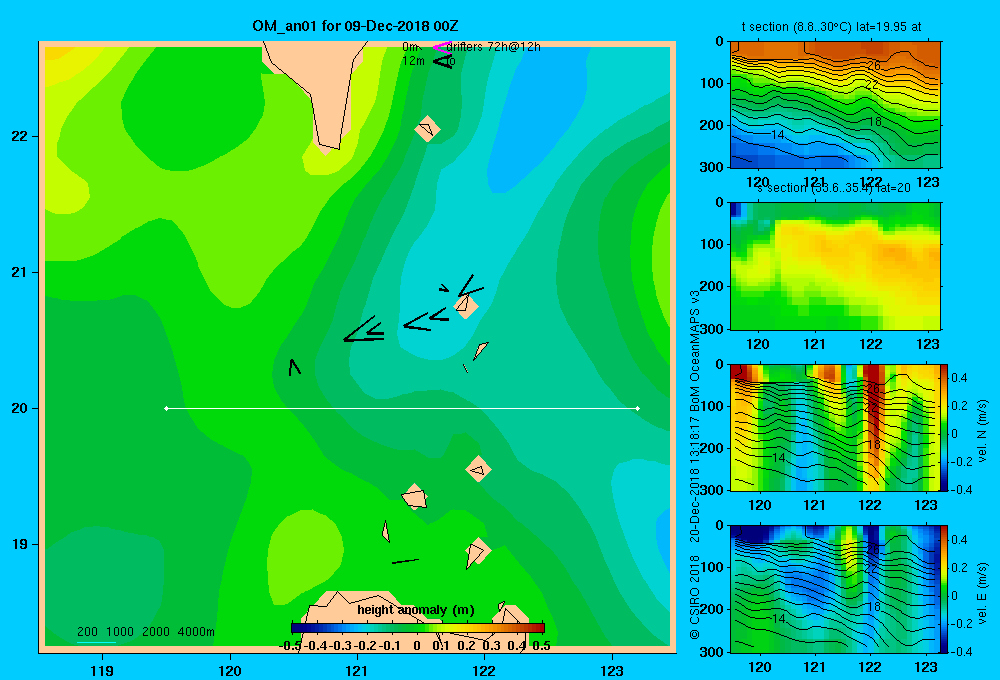Click the right diamond endpoint of the white section line
This screenshot has width=1000, height=680.
click(x=638, y=408)
